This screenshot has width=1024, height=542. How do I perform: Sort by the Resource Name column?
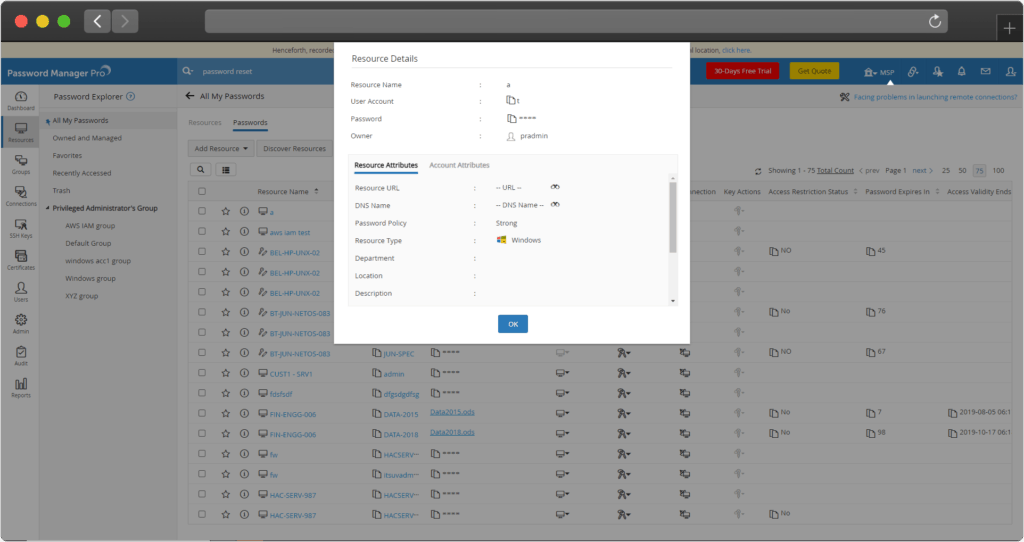point(288,191)
